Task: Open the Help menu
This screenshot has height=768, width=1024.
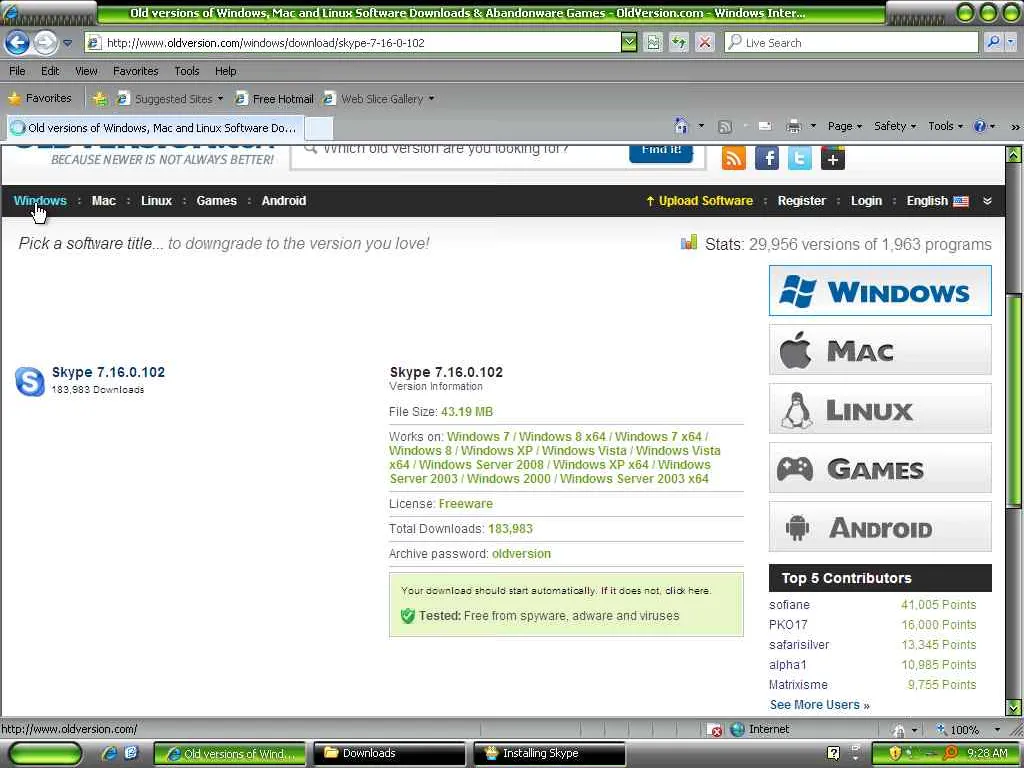Action: pos(226,71)
